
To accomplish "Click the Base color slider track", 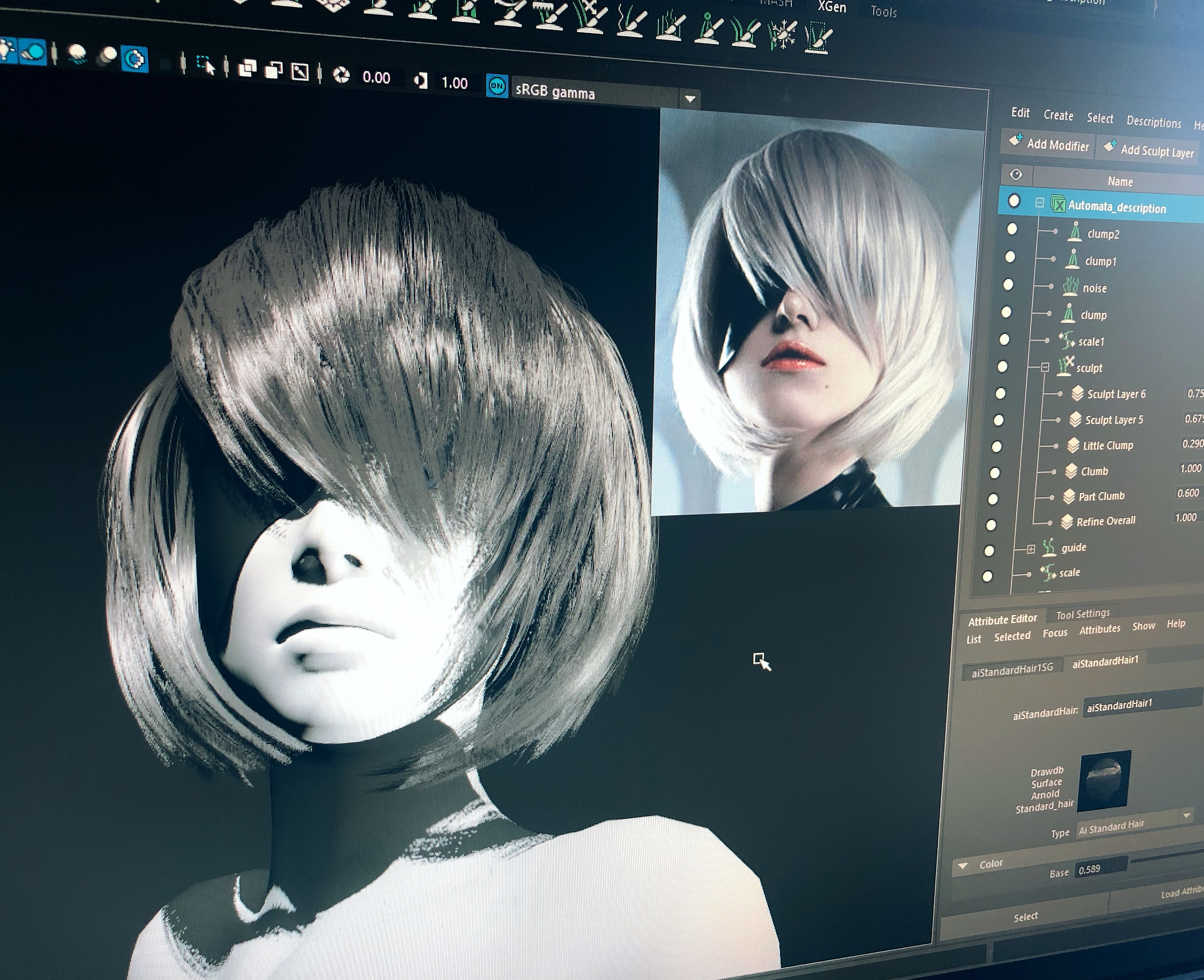I will (1168, 856).
